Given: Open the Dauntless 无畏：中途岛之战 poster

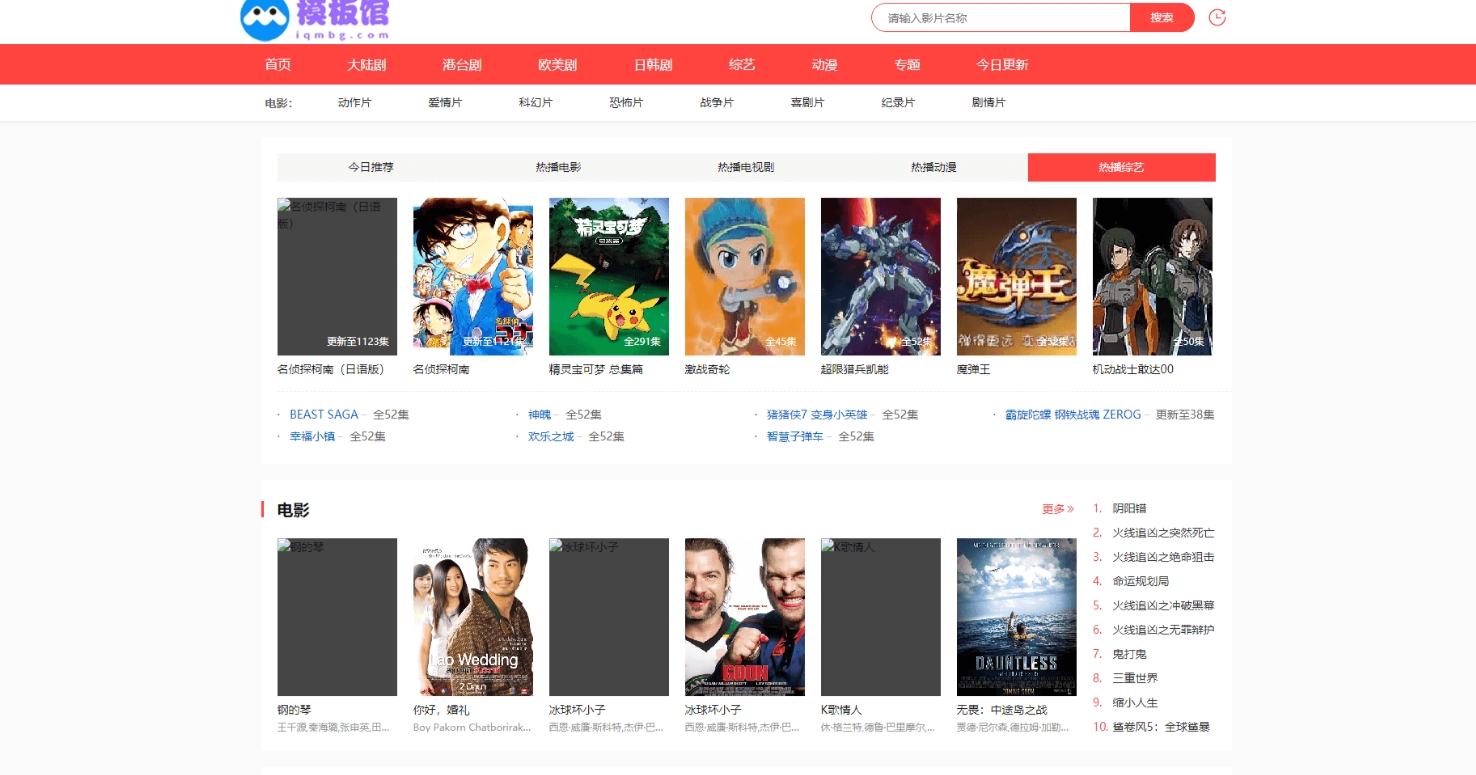Looking at the screenshot, I should (x=1017, y=617).
